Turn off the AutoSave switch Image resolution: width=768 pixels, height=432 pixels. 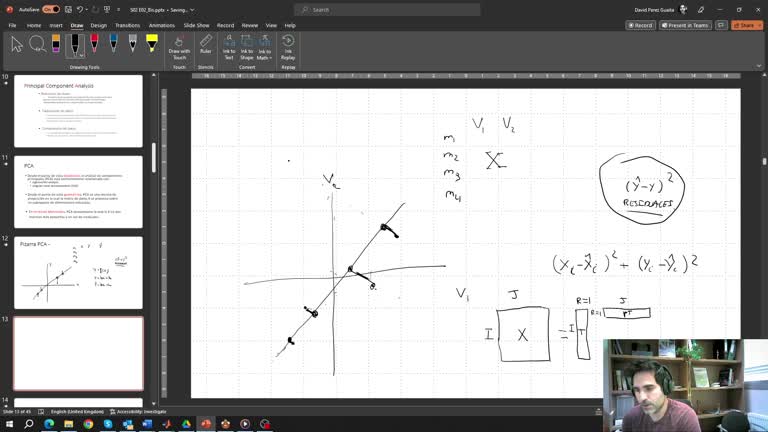point(51,9)
